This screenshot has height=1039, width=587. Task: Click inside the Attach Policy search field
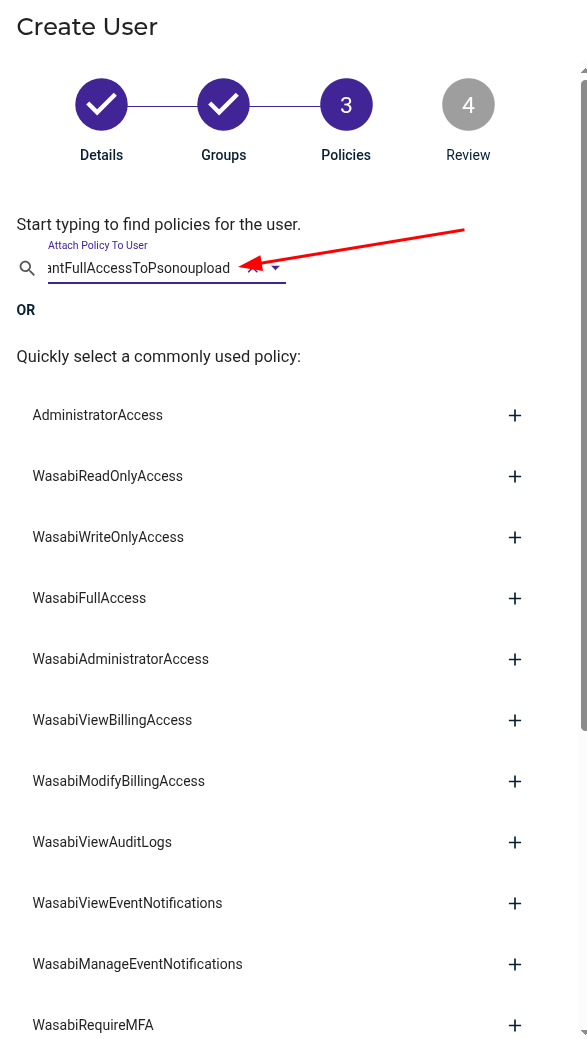point(150,268)
